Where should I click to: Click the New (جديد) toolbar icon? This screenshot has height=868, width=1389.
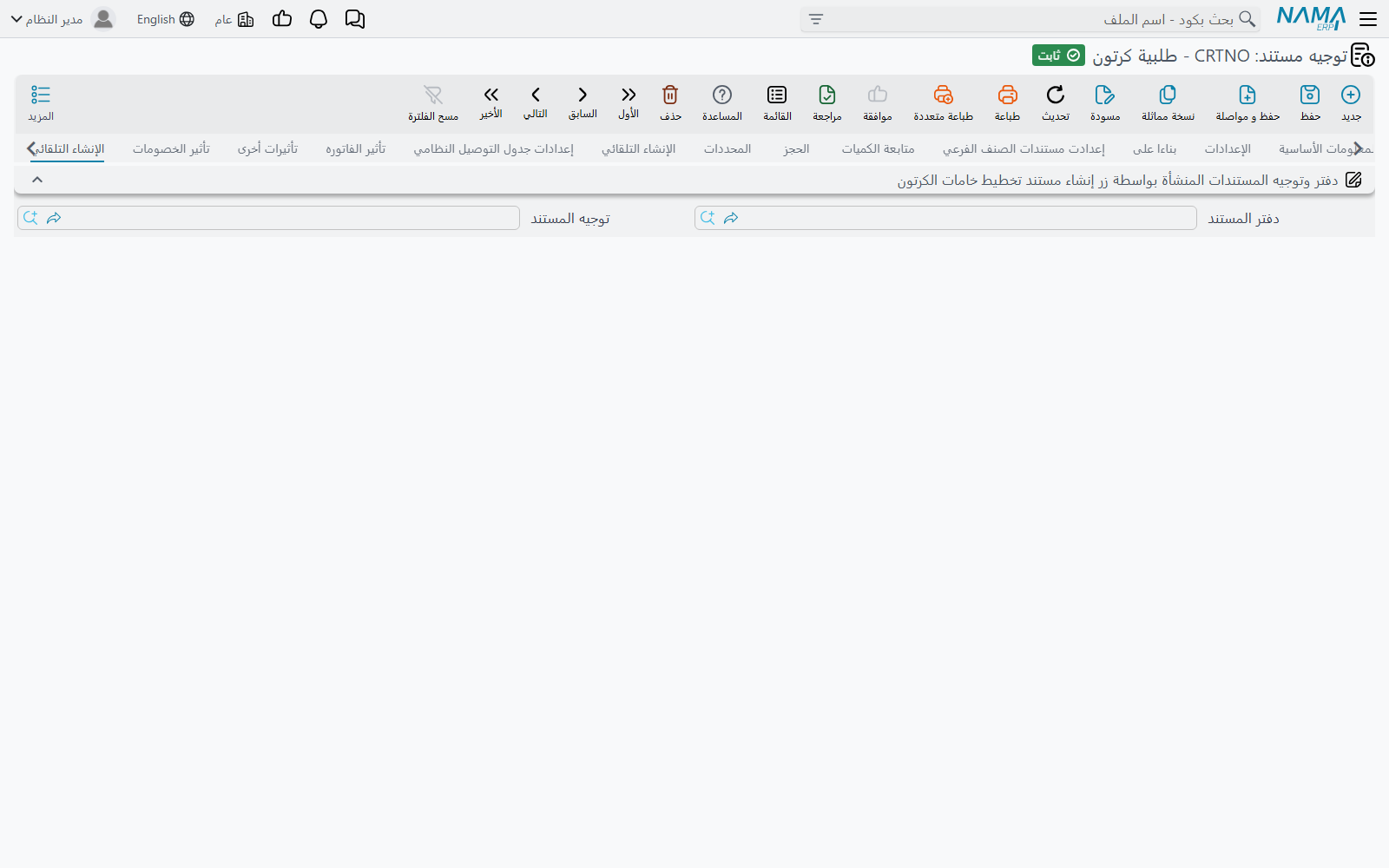[x=1351, y=102]
